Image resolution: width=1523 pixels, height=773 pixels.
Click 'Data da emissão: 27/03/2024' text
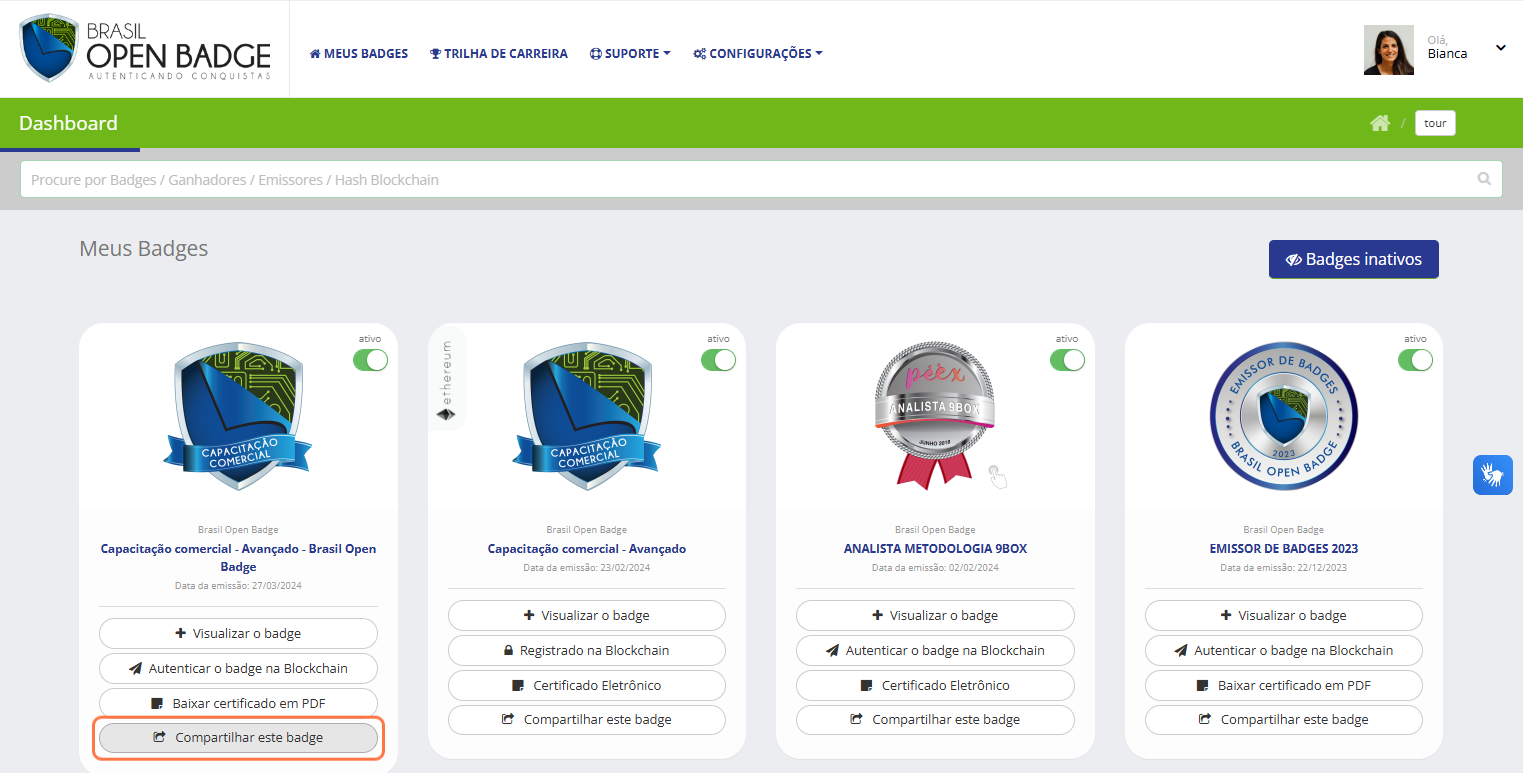(x=238, y=586)
